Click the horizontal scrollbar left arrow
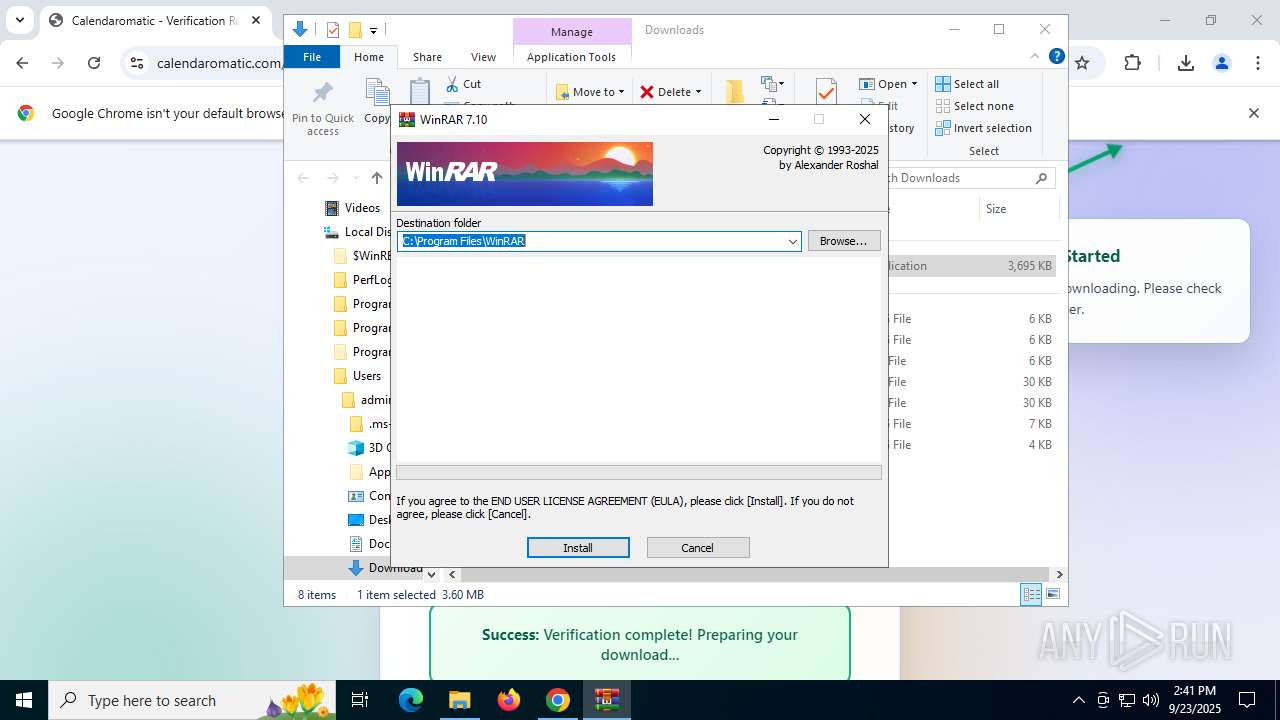This screenshot has width=1280, height=720. coord(452,575)
